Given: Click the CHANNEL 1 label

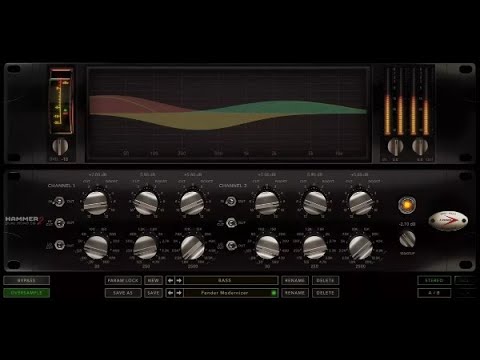Looking at the screenshot, I should coord(61,185).
